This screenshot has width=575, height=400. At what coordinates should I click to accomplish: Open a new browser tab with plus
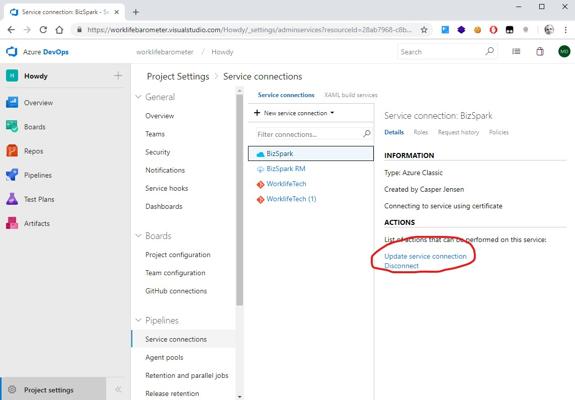(136, 12)
